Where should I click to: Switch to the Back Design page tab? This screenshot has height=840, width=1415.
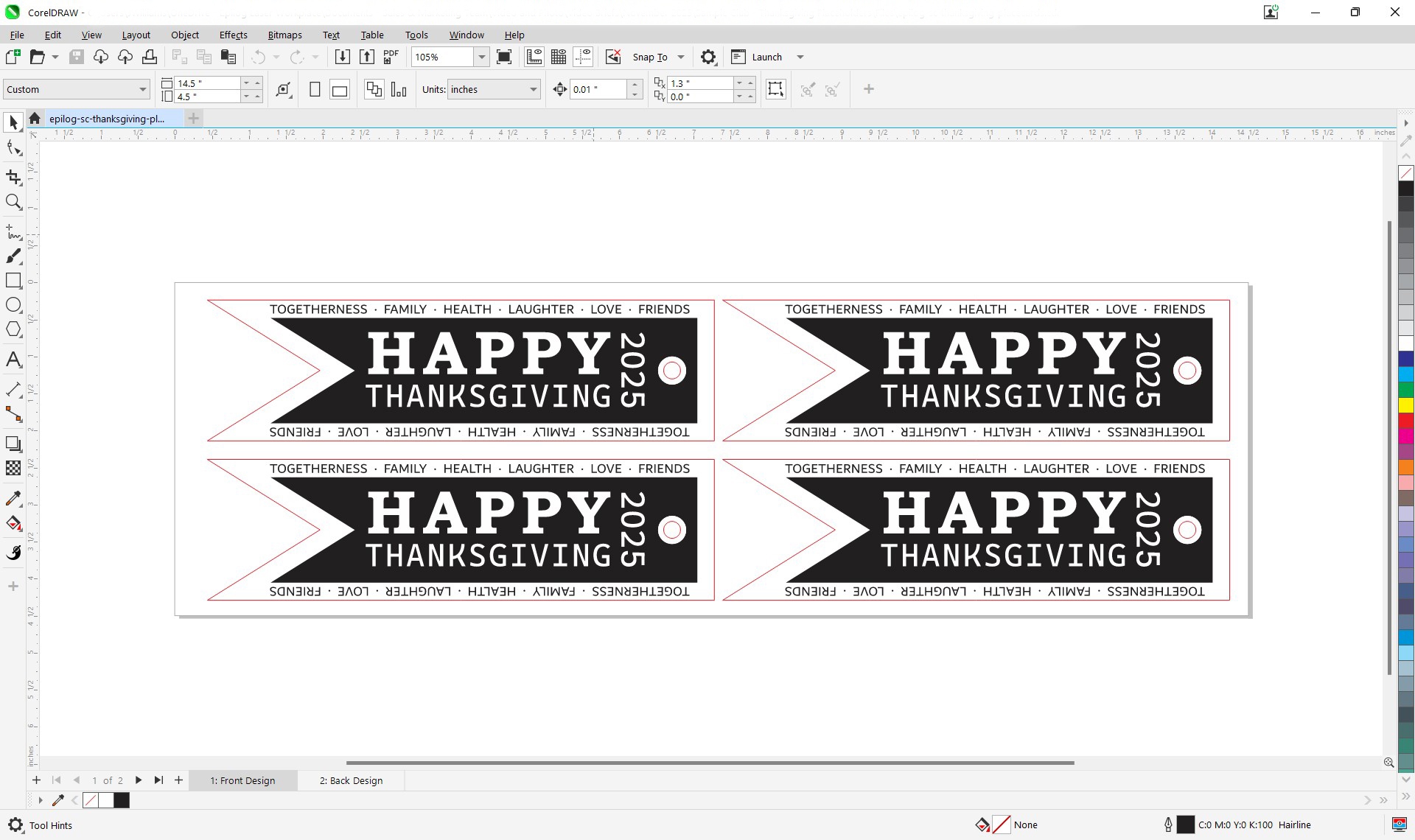pos(350,780)
